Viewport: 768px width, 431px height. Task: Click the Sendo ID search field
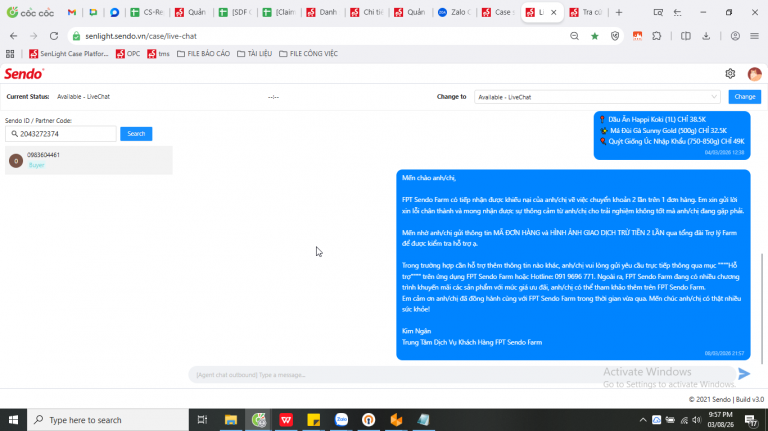click(61, 134)
